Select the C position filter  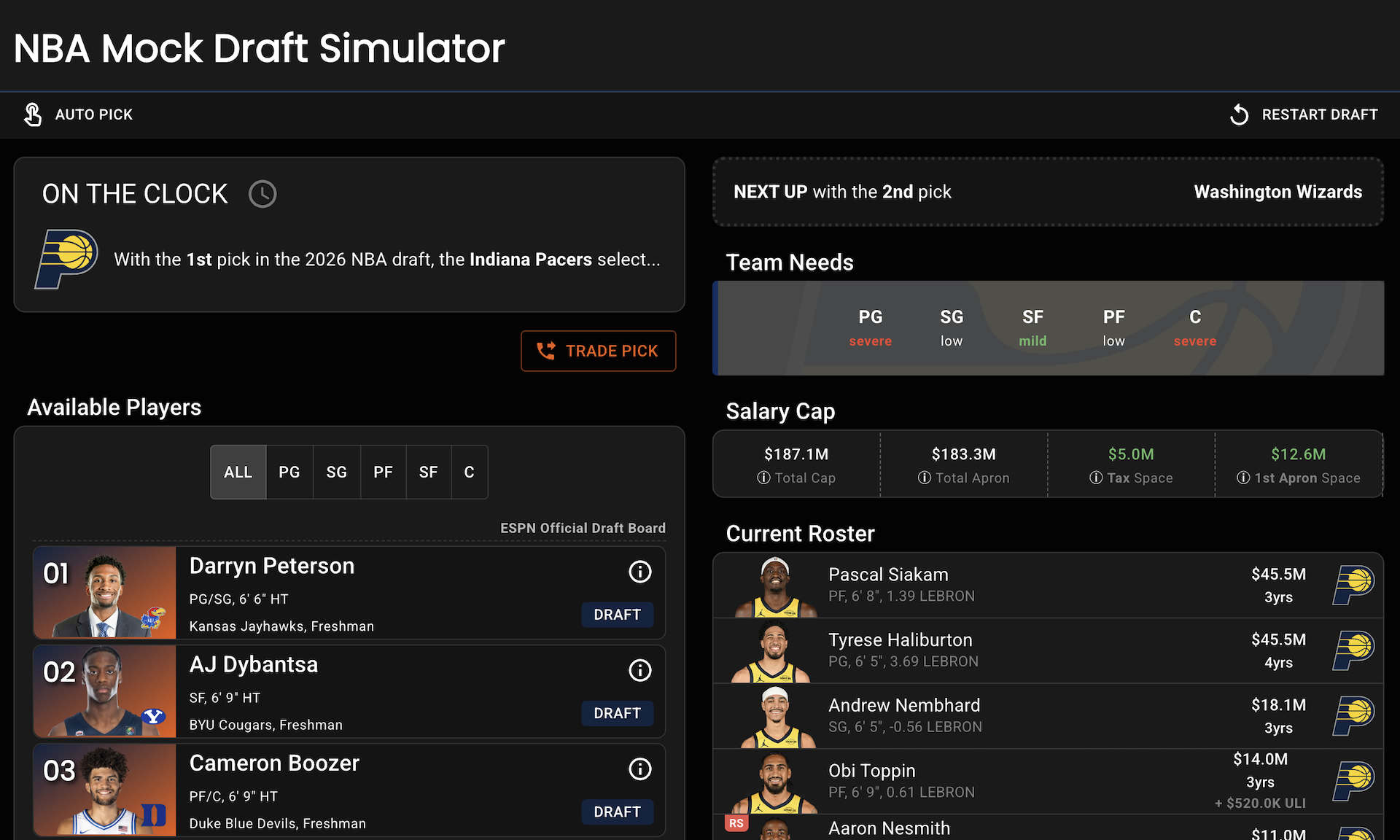469,472
